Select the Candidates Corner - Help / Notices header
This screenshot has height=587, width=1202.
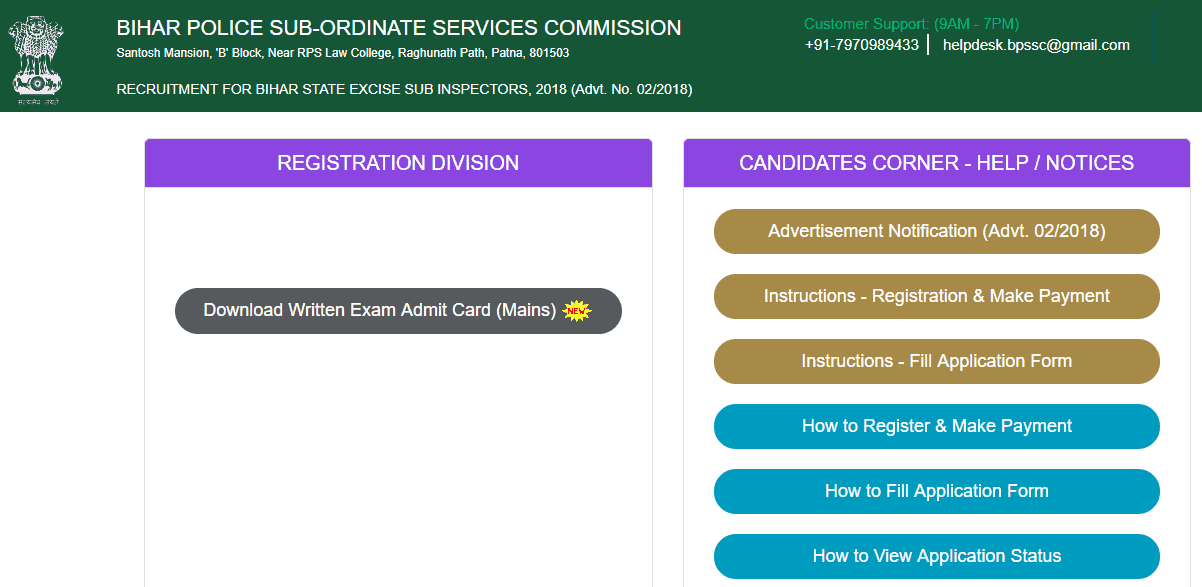click(936, 163)
